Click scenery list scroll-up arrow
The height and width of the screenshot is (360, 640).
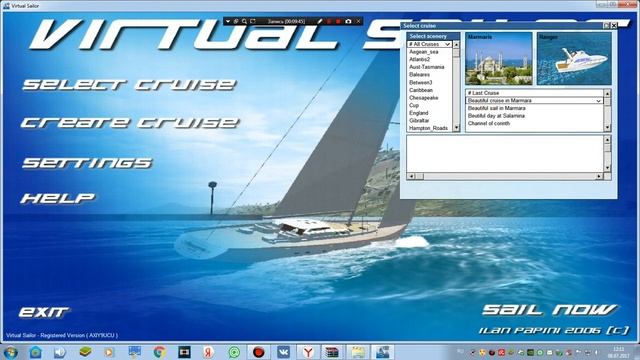click(456, 44)
